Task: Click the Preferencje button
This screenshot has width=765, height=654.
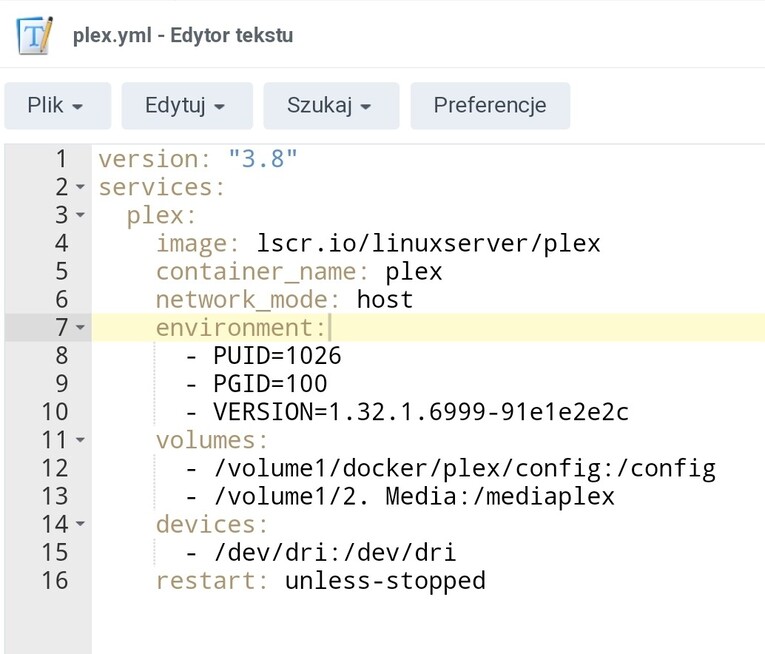Action: coord(490,106)
